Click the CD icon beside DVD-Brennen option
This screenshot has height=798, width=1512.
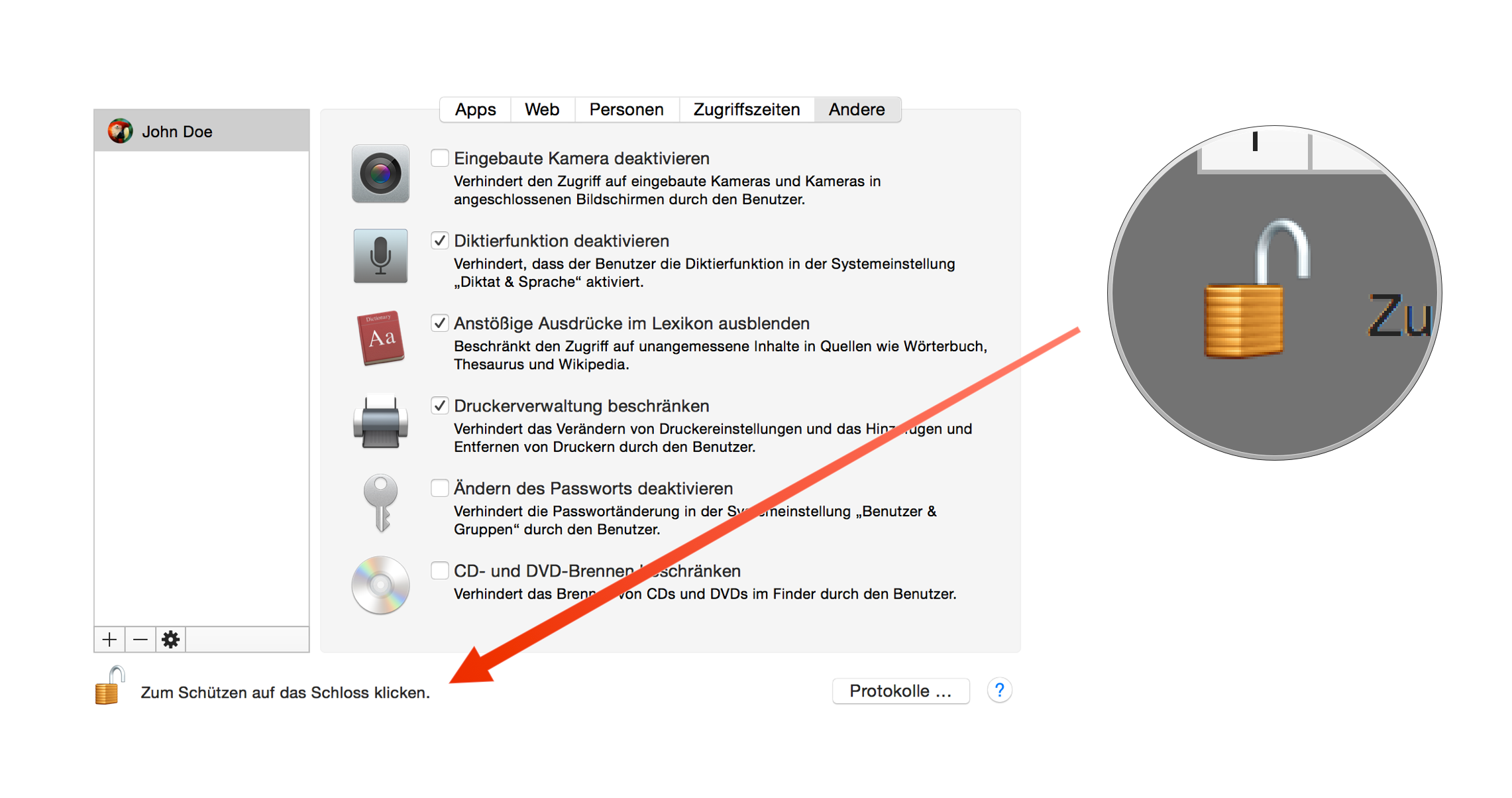[380, 586]
